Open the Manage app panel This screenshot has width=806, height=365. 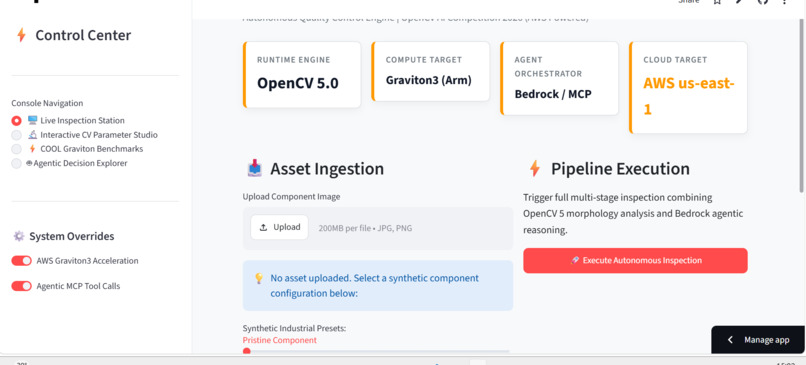(758, 340)
